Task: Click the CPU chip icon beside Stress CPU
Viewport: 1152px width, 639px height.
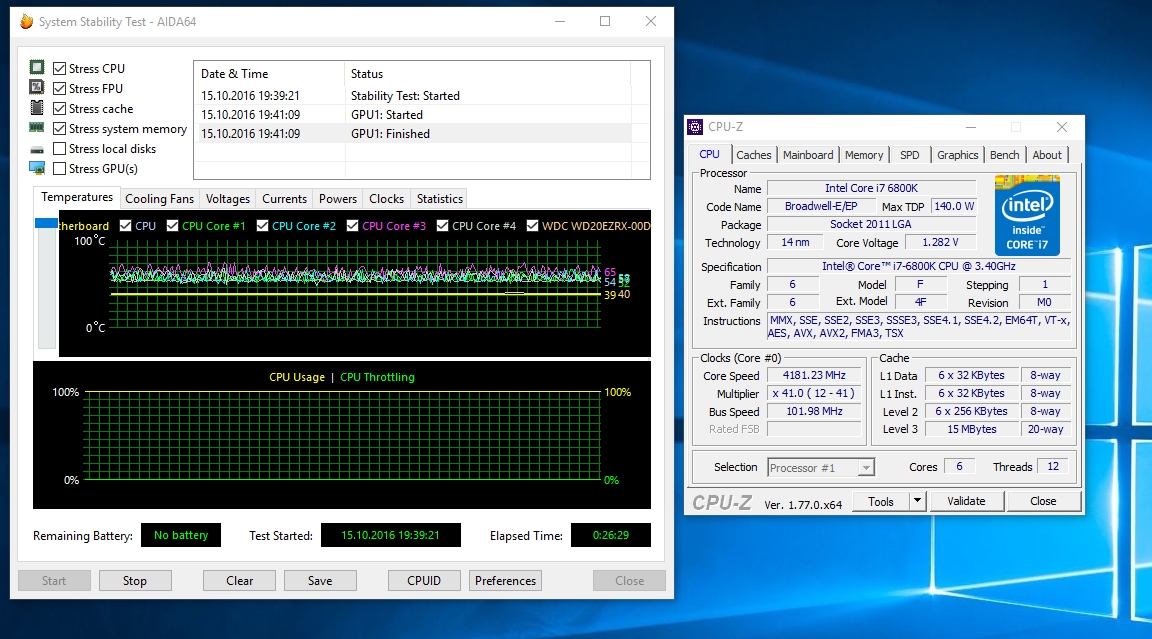Action: click(x=37, y=68)
